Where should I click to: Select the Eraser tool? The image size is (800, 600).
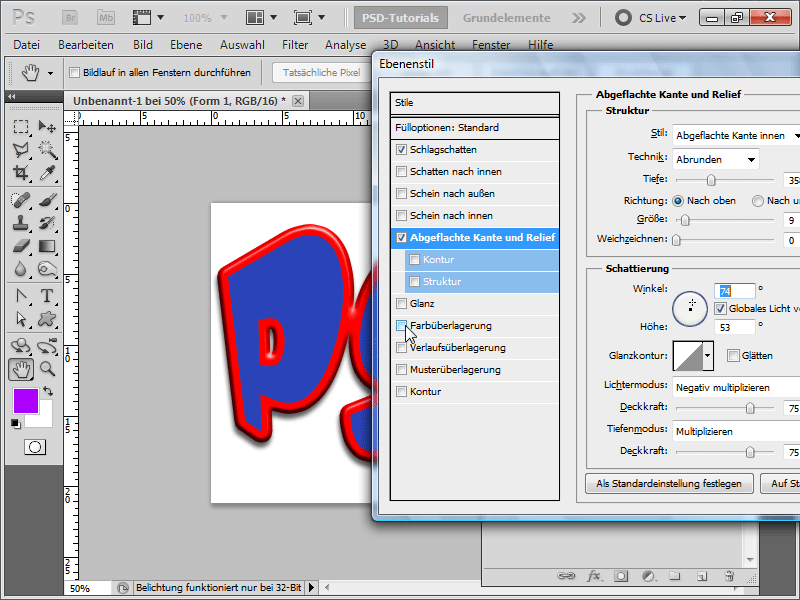pyautogui.click(x=20, y=246)
